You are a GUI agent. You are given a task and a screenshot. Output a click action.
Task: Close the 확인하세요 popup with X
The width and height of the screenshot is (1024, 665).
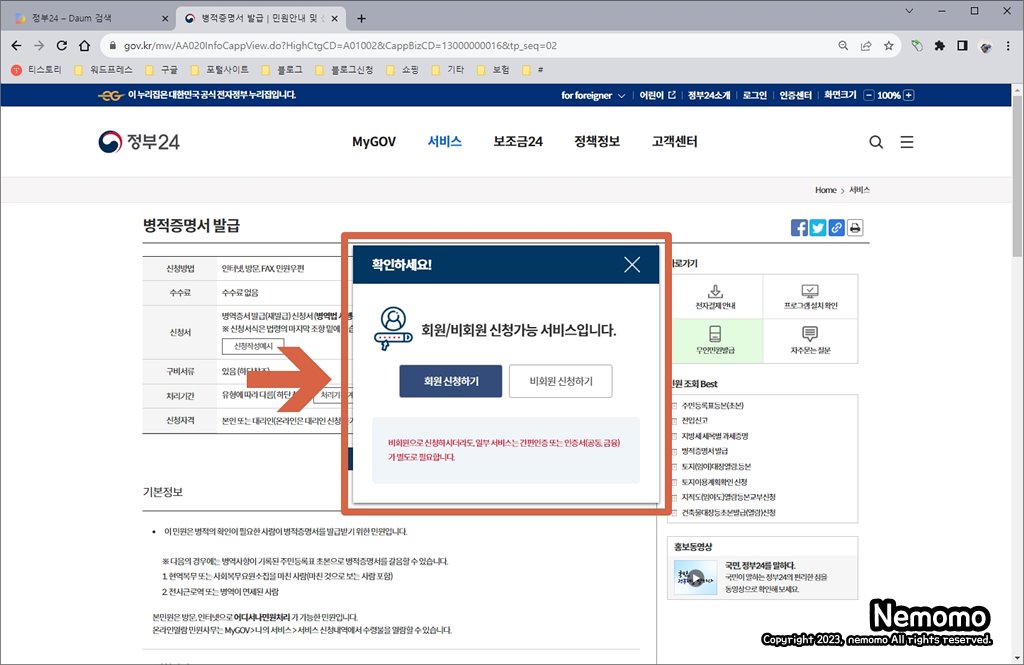632,265
